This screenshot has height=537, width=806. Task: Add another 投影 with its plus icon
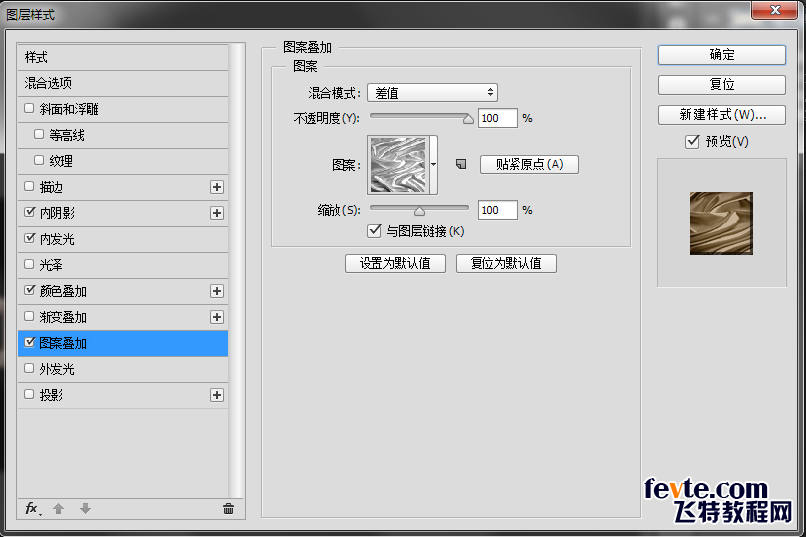(217, 395)
